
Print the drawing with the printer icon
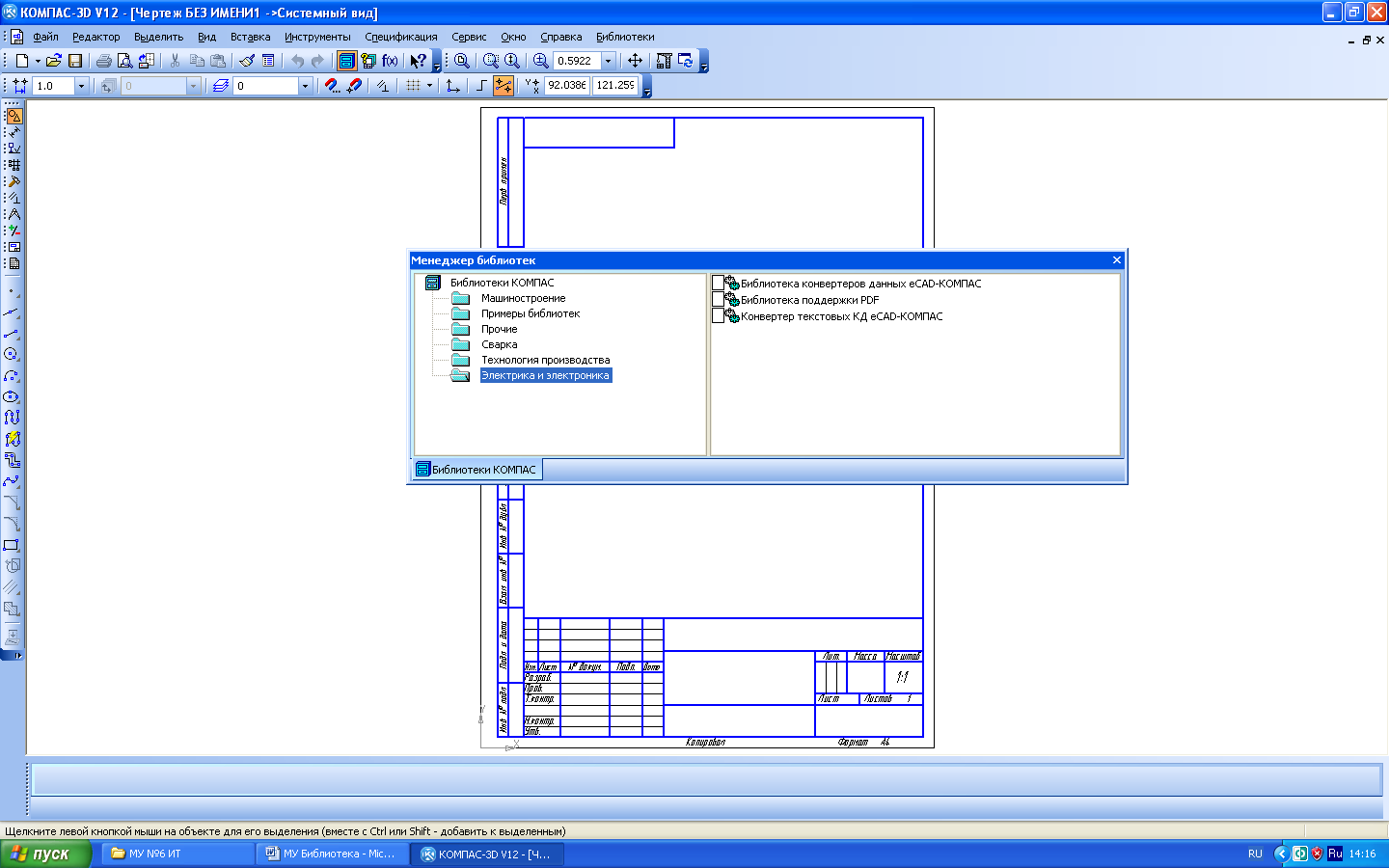pos(103,61)
